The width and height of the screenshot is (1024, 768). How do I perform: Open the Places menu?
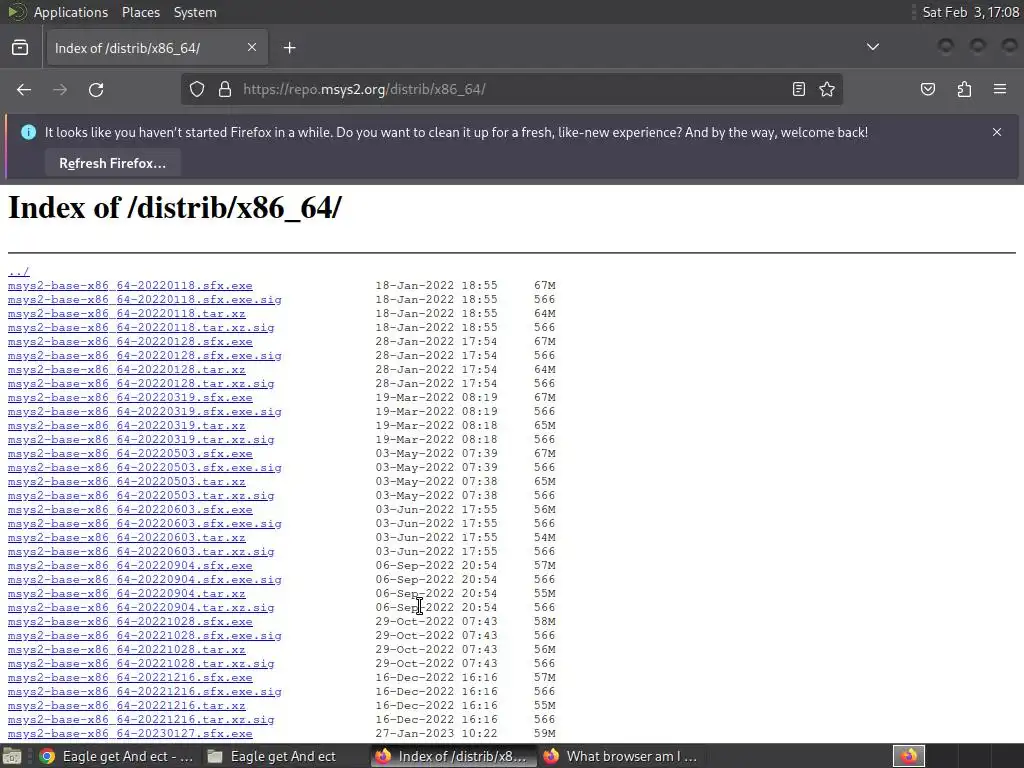tap(140, 12)
